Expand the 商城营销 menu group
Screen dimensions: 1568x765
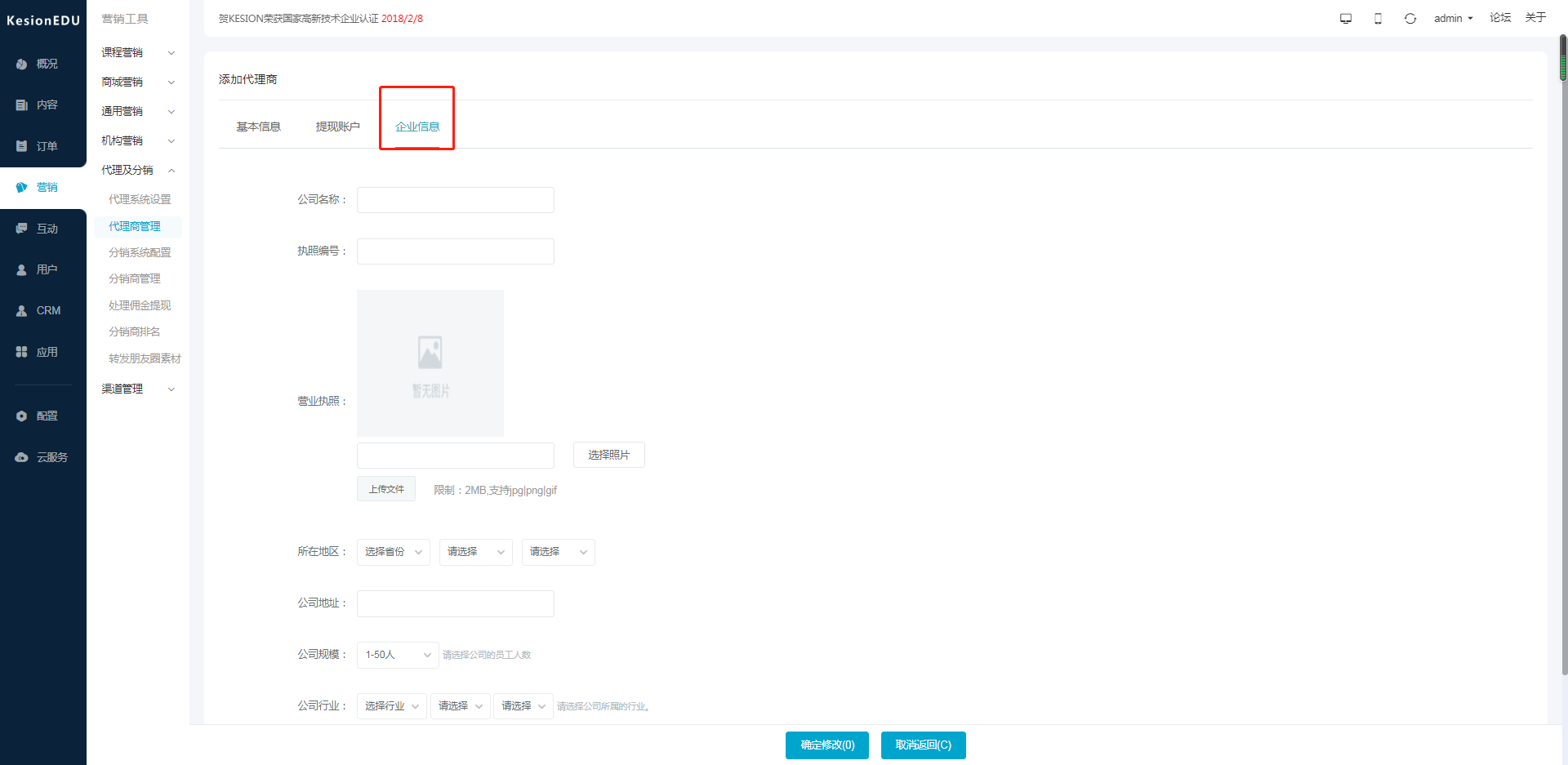[138, 82]
